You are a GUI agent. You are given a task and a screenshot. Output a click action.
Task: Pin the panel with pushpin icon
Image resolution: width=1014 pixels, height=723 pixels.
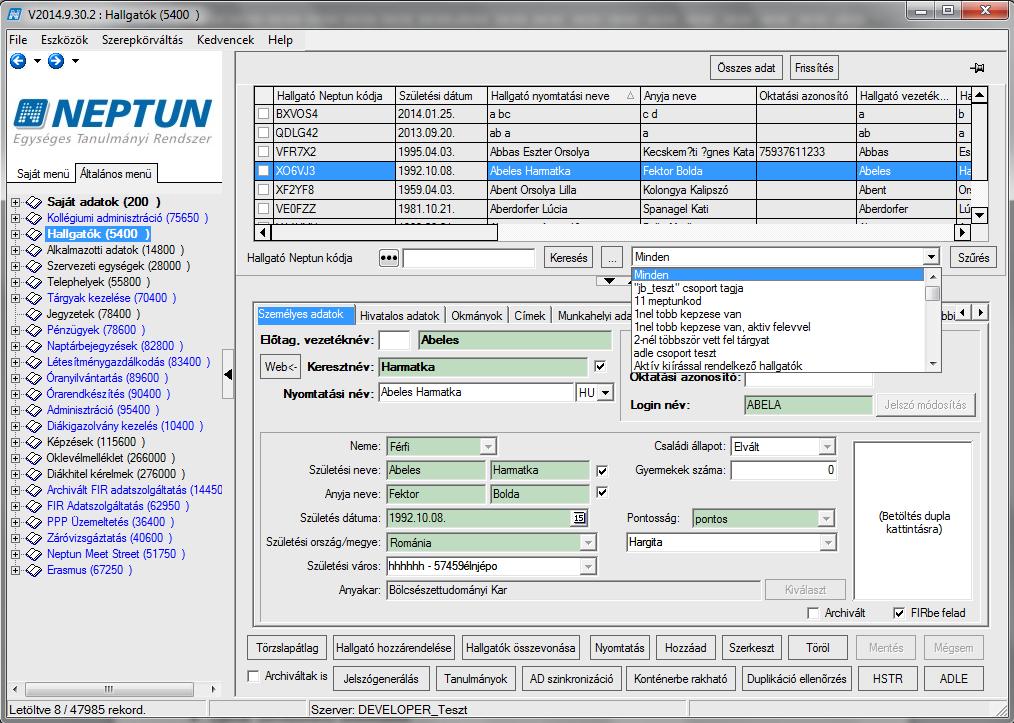pyautogui.click(x=977, y=68)
